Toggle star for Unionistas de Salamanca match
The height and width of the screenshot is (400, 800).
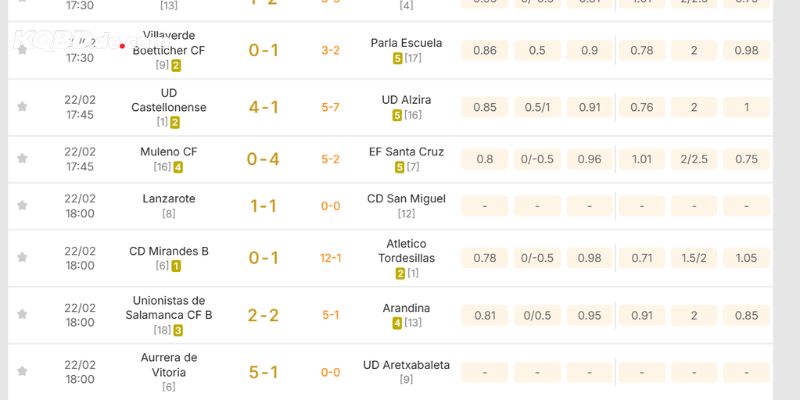[22, 314]
